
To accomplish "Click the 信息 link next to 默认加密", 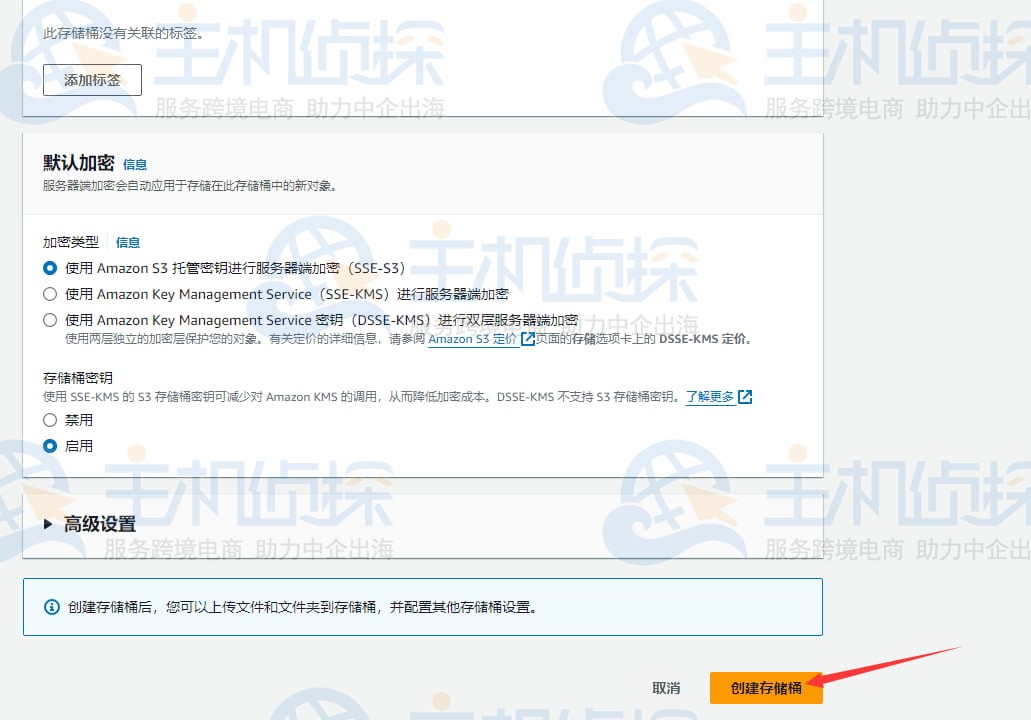I will (134, 165).
